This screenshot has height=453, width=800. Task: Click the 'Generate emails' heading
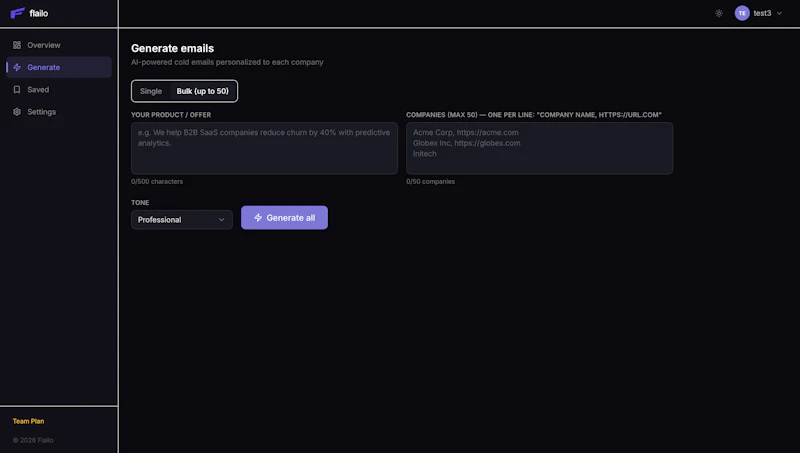tap(172, 48)
